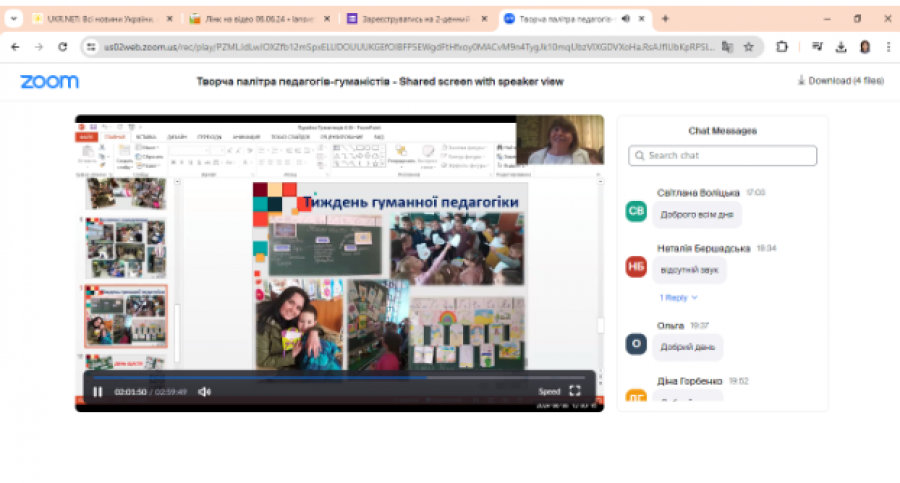Viewport: 900px width, 483px height.
Task: Switch to the 'Зареєструватись на 2-денний' tab
Action: tap(409, 19)
